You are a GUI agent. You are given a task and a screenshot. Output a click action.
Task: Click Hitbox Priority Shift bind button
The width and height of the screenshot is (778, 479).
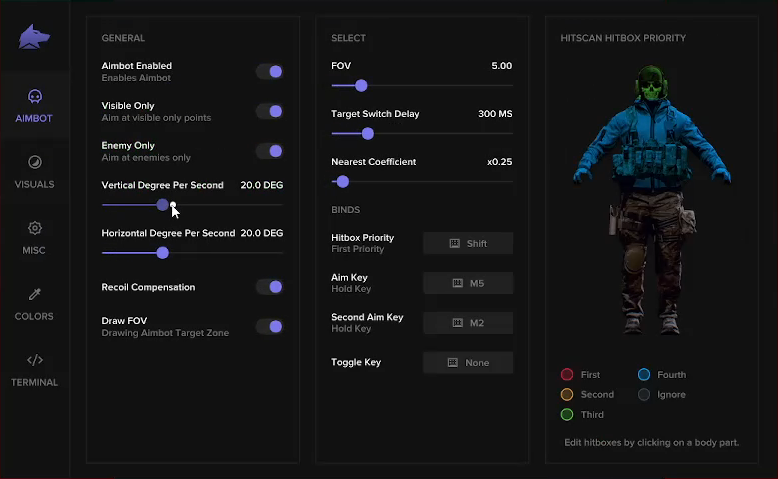pos(468,243)
